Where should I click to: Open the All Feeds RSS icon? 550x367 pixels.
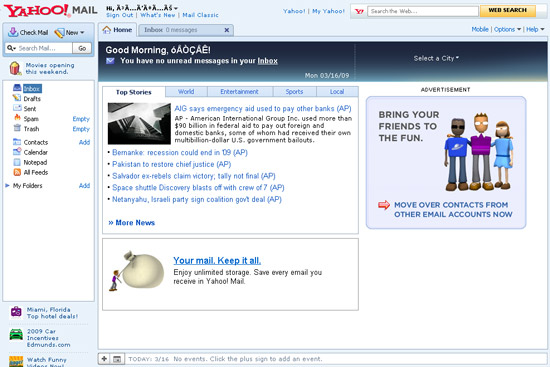(x=17, y=172)
